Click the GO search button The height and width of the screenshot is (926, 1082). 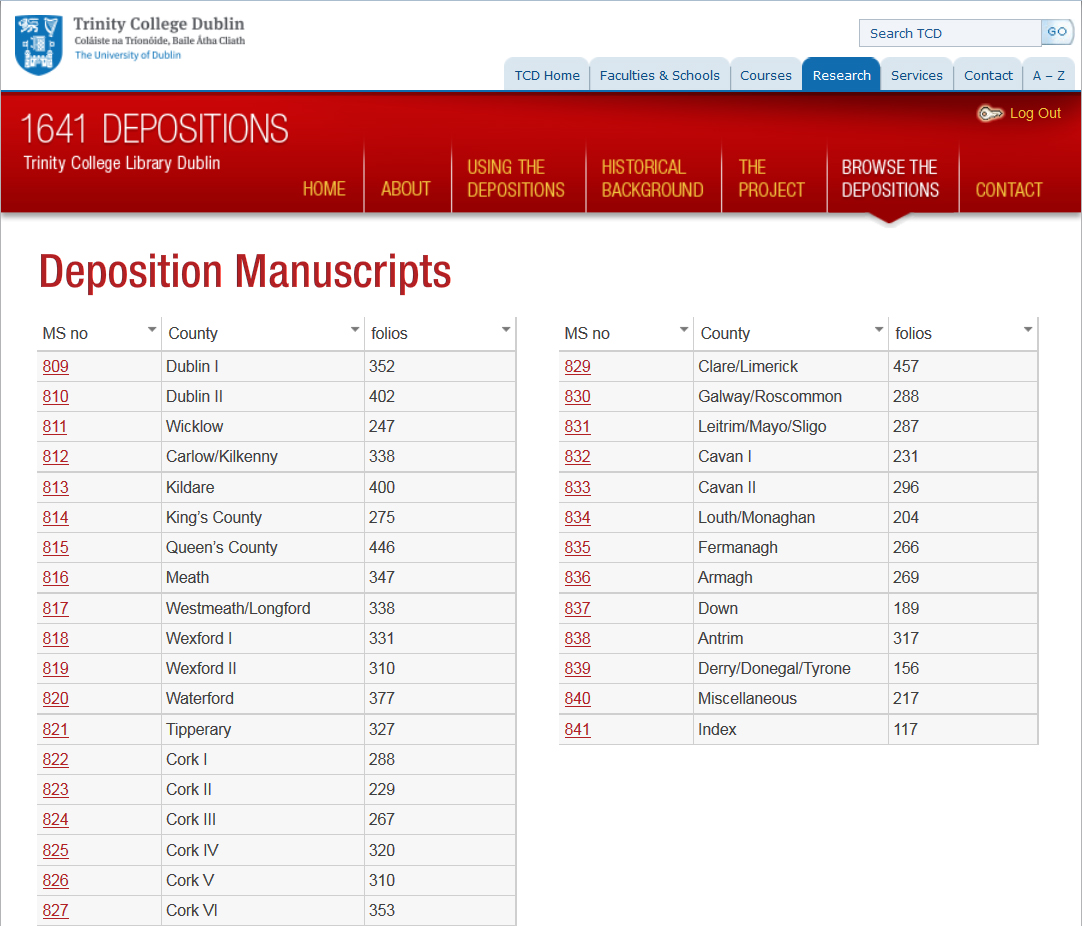[x=1056, y=32]
